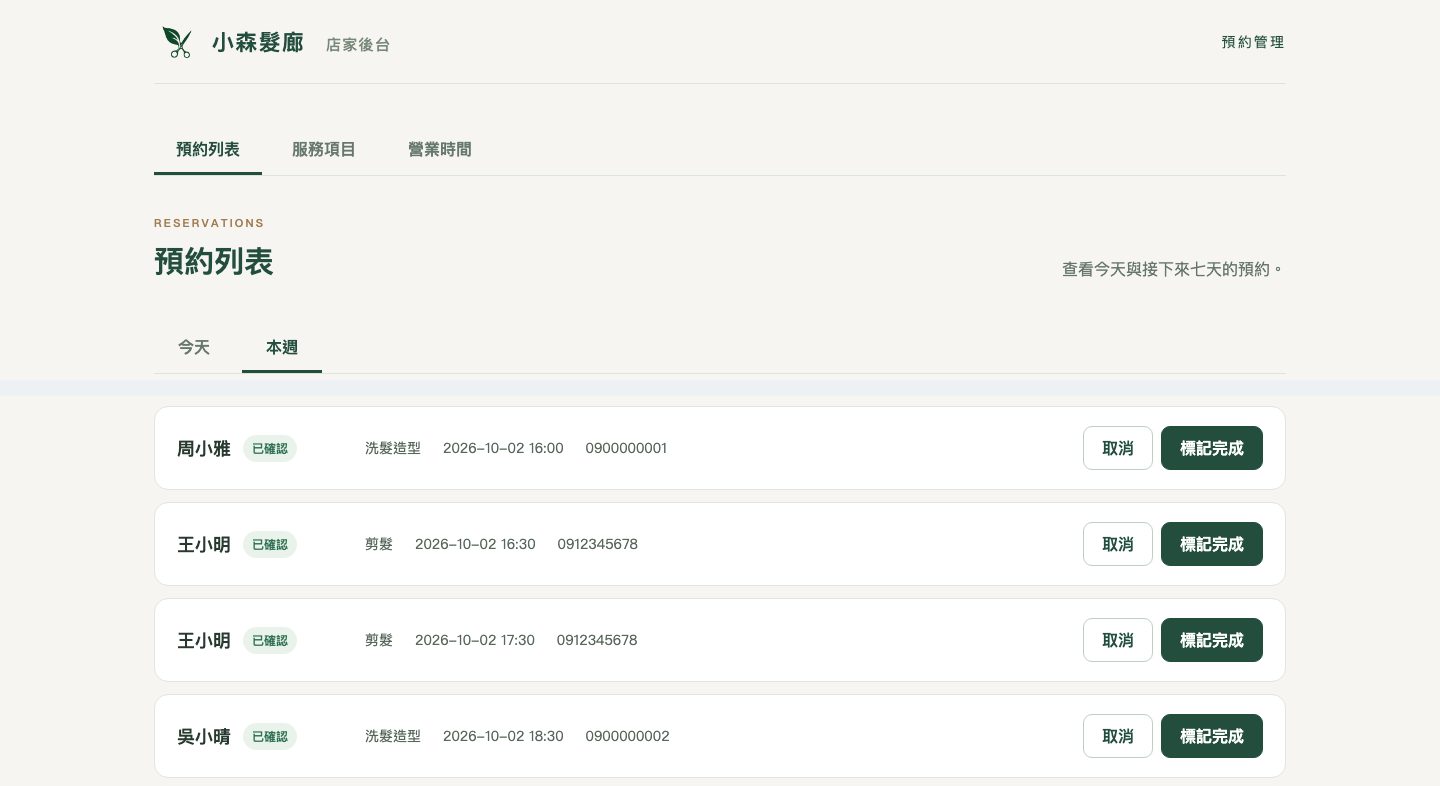1440x786 pixels.
Task: Click the time 2026-10-02 16:00
Action: 503,448
